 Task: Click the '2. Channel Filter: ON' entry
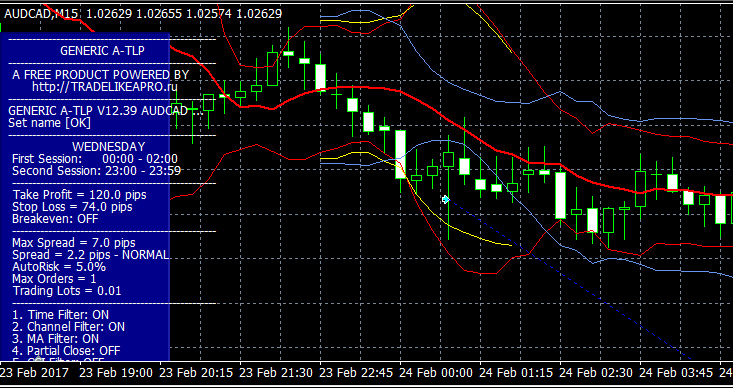[69, 327]
